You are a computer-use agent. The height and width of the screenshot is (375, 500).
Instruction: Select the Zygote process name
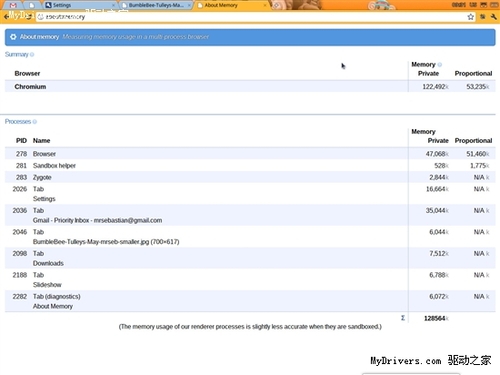[42, 177]
